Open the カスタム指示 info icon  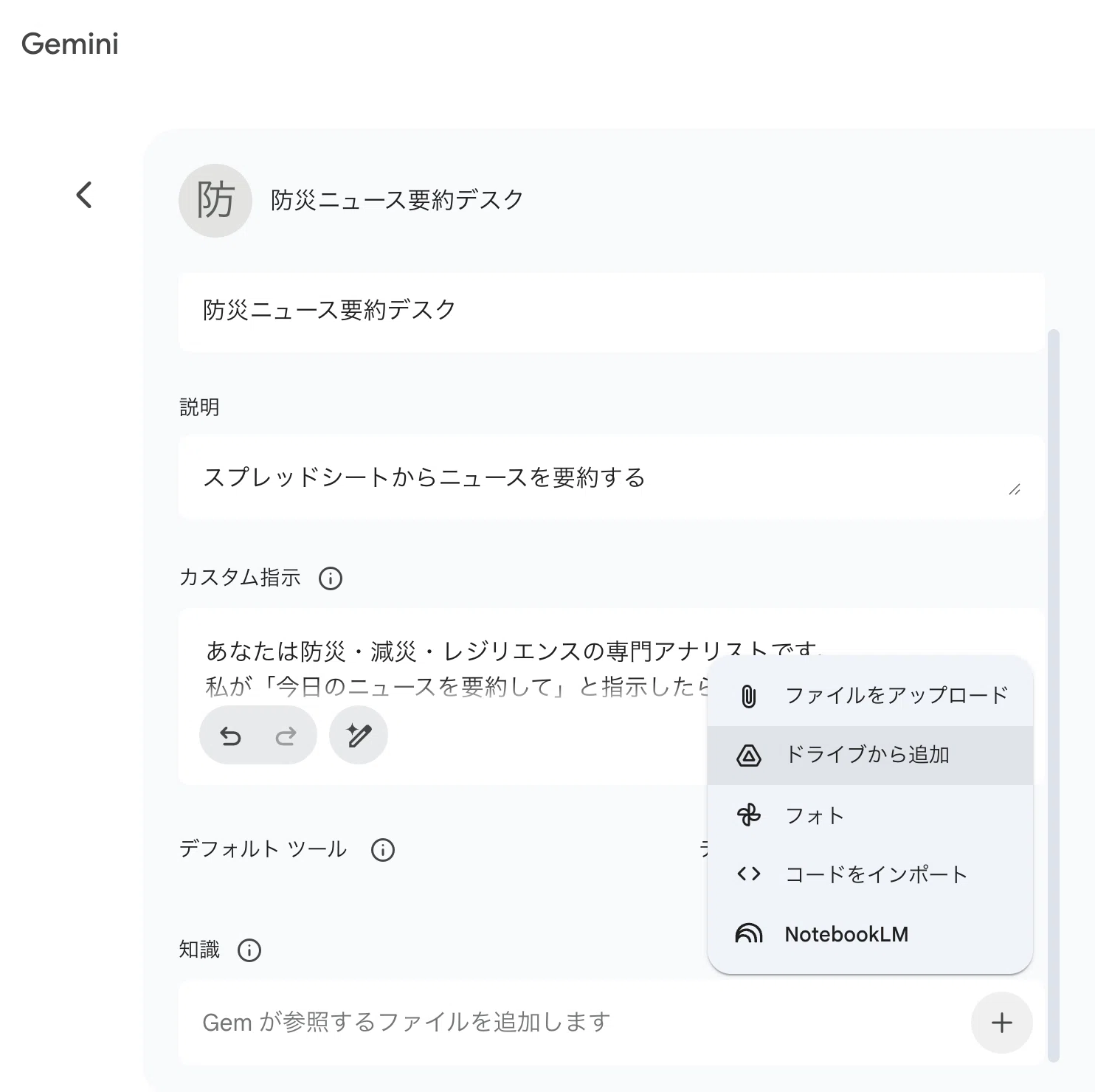[331, 578]
